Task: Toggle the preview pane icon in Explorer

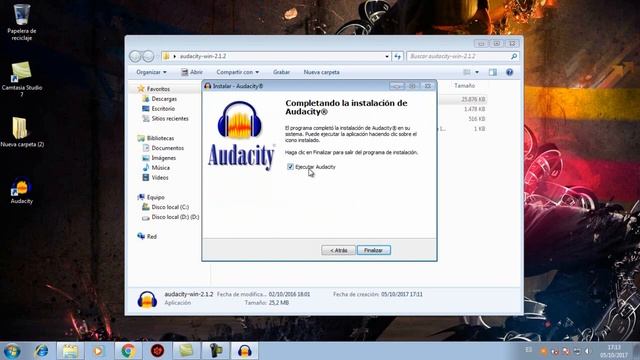Action: (493, 72)
